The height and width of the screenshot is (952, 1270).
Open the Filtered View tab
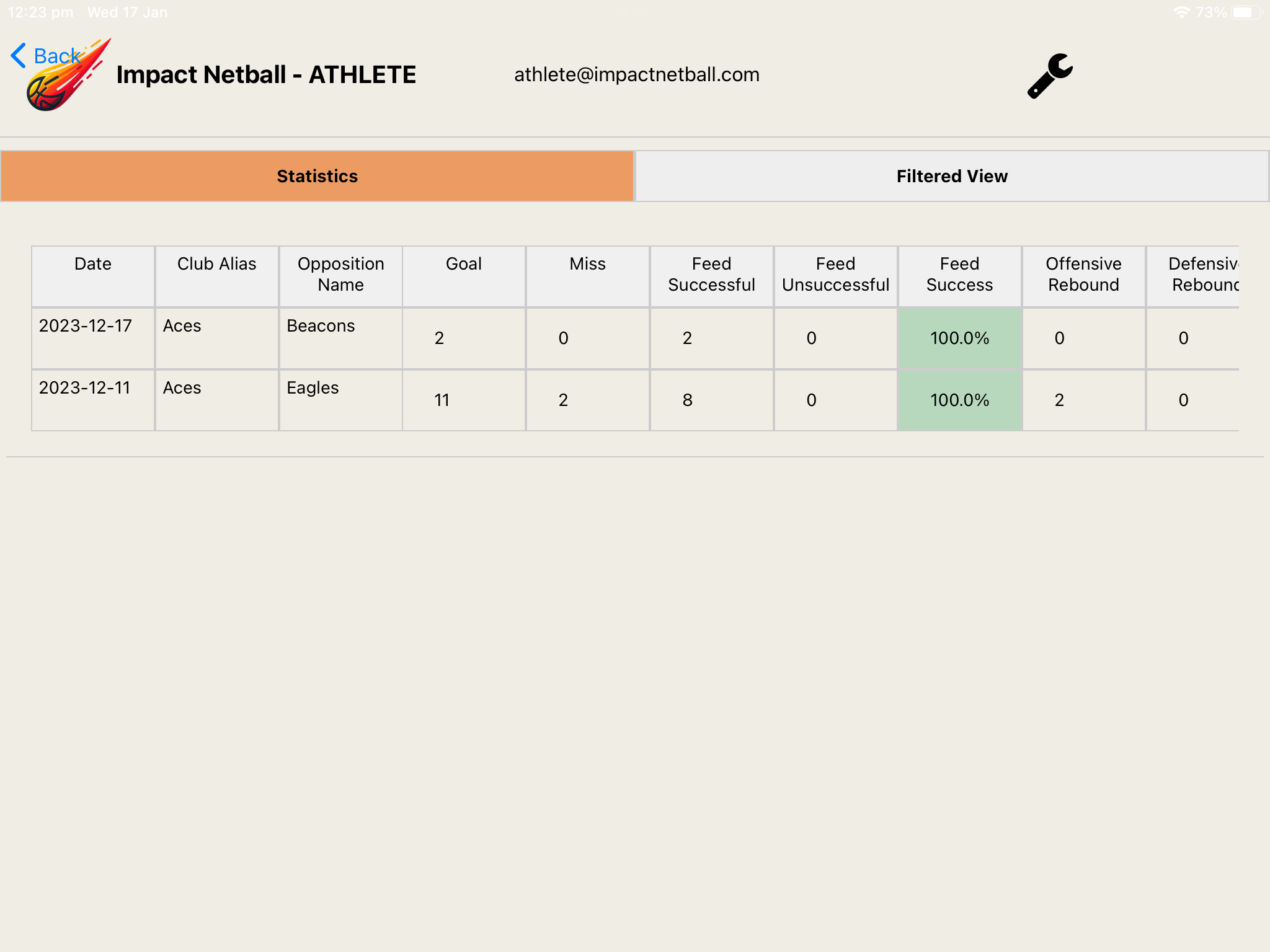952,176
